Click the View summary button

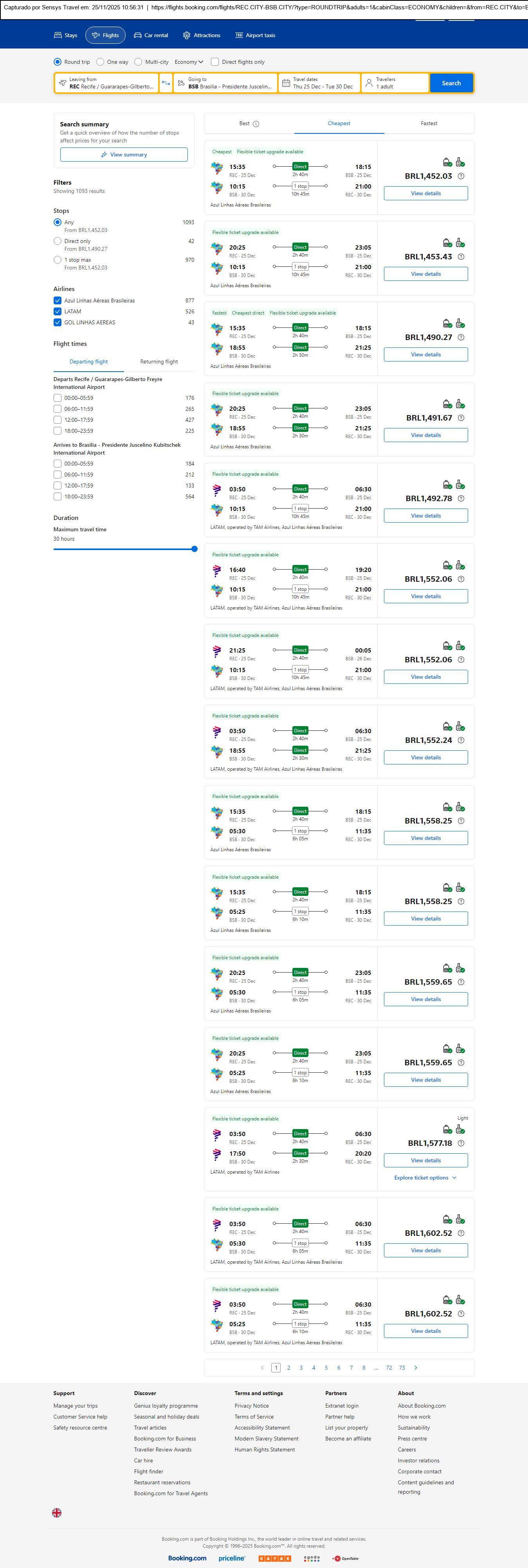coord(124,155)
